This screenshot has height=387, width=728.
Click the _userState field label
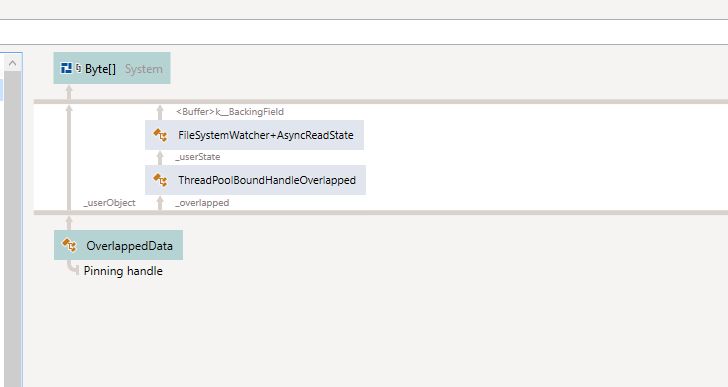(x=198, y=157)
